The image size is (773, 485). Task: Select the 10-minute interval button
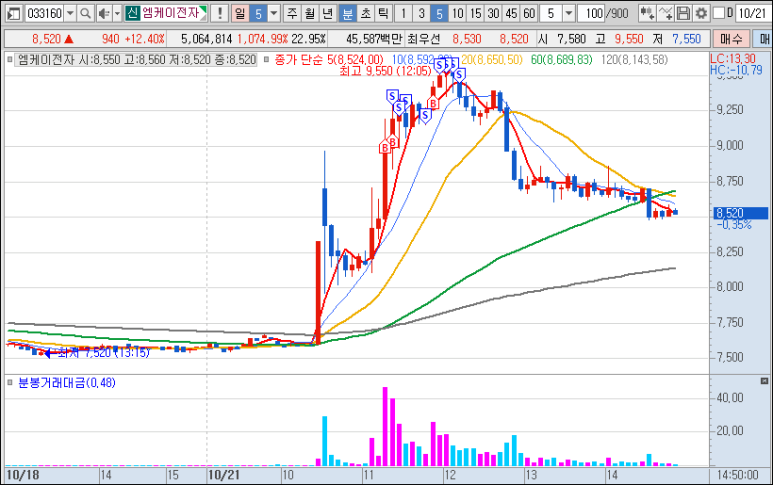pyautogui.click(x=457, y=13)
